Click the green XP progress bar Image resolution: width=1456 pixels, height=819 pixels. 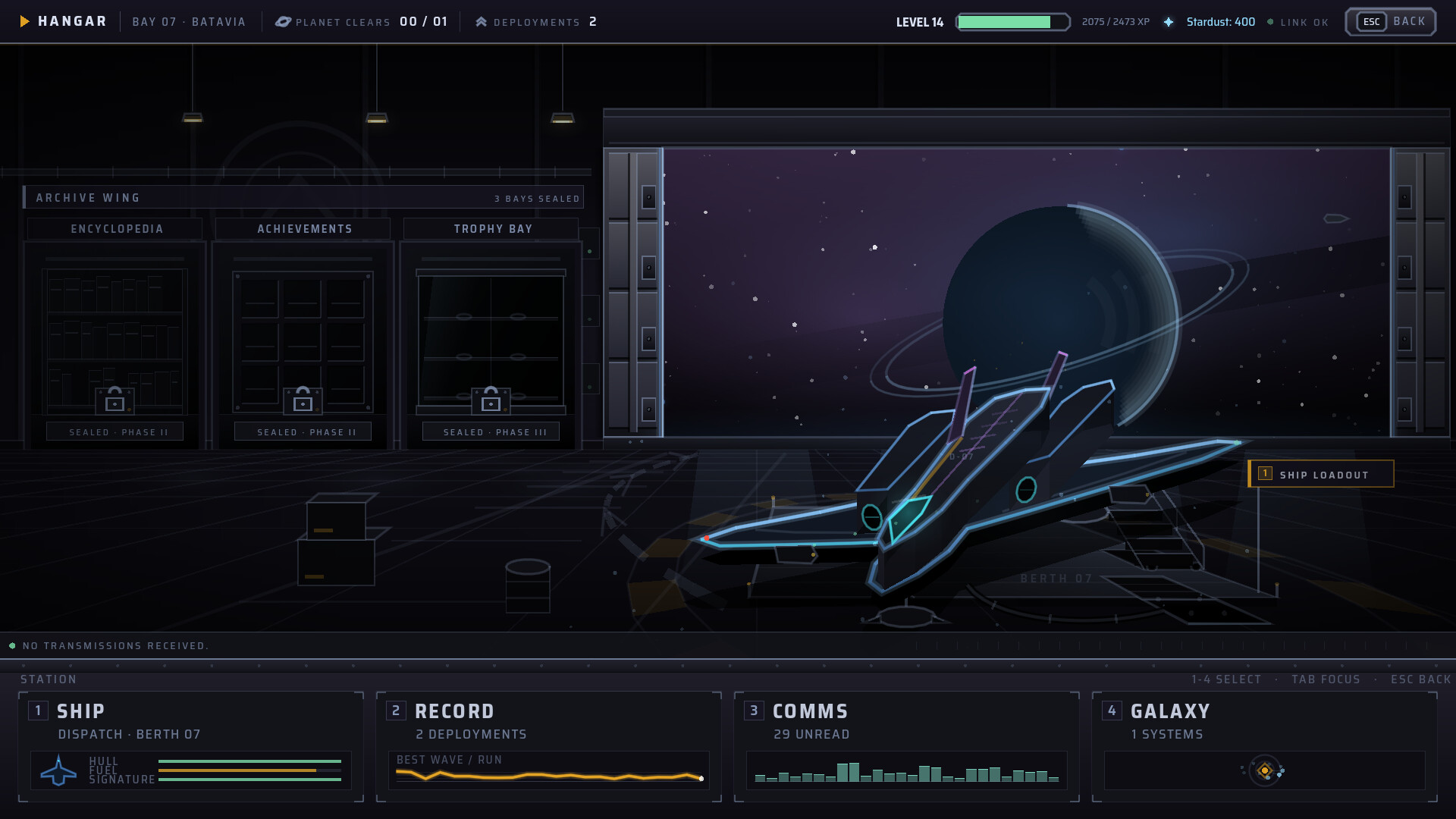click(1013, 22)
